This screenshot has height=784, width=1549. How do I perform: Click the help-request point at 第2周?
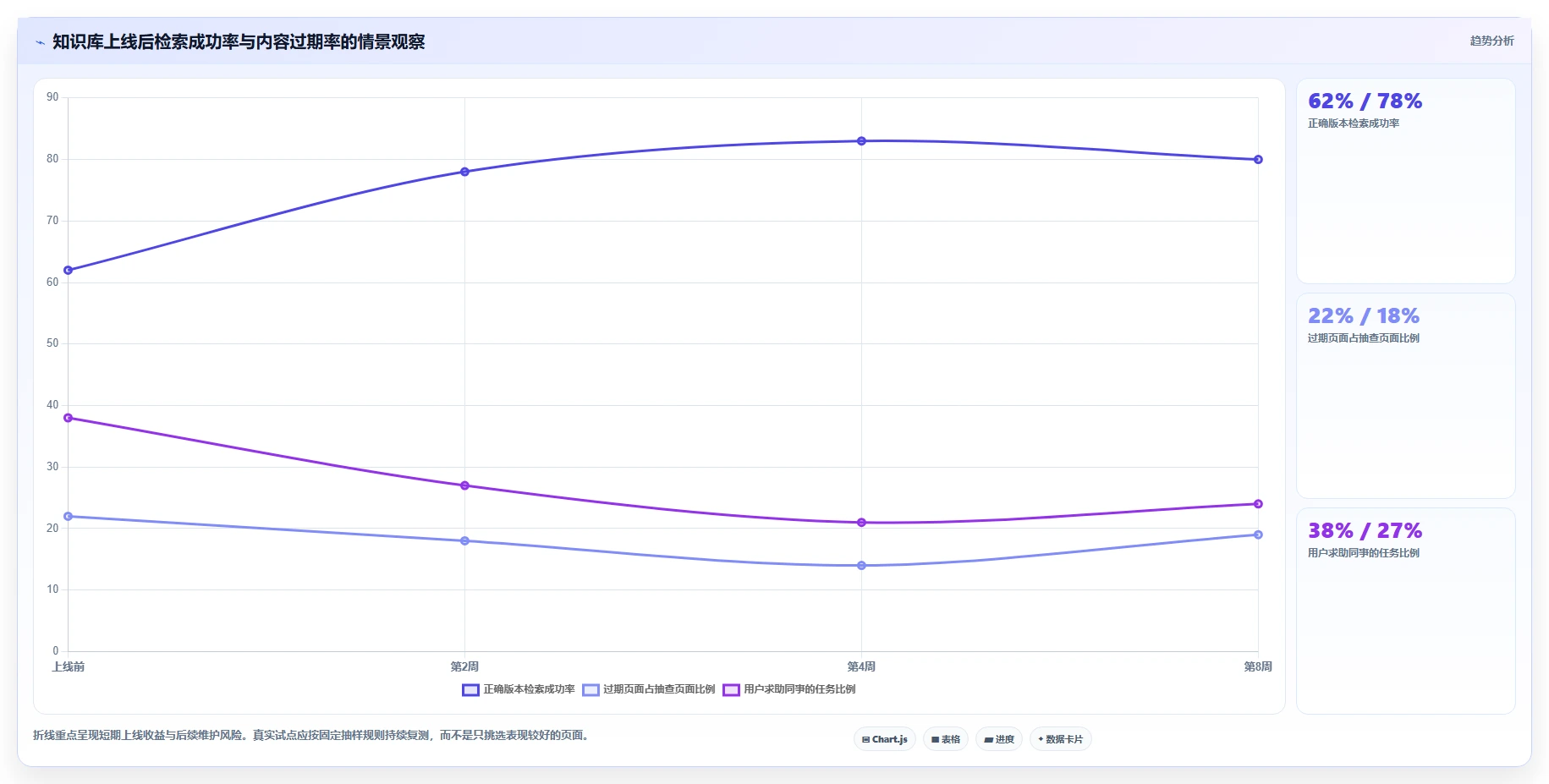(x=464, y=485)
